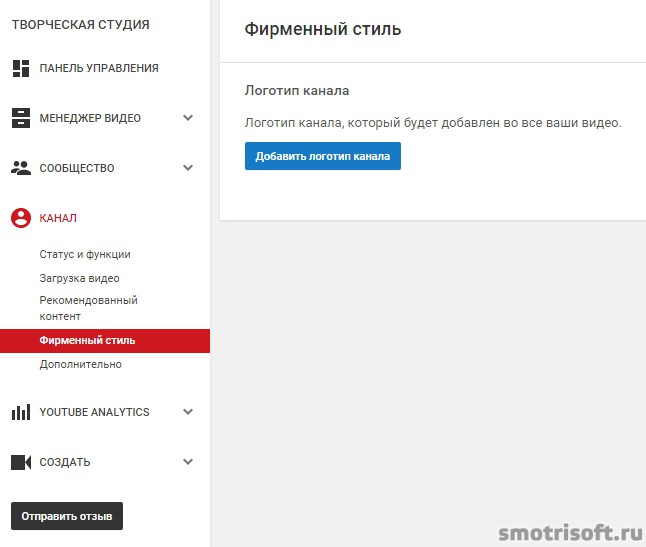Click the video manager icon beside Менеджер видео
Screen dimensions: 646x547
21,118
